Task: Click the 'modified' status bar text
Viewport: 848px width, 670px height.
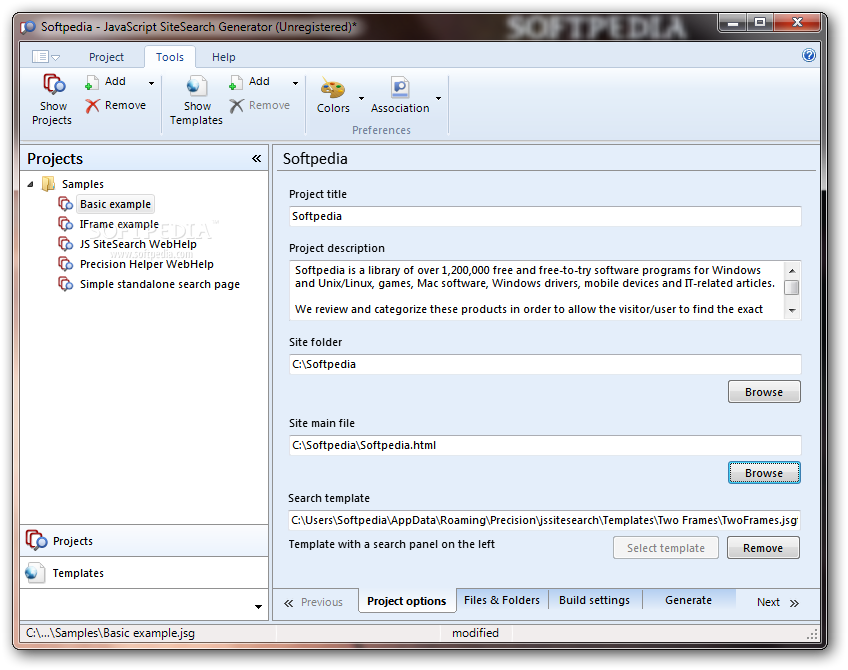Action: 475,633
